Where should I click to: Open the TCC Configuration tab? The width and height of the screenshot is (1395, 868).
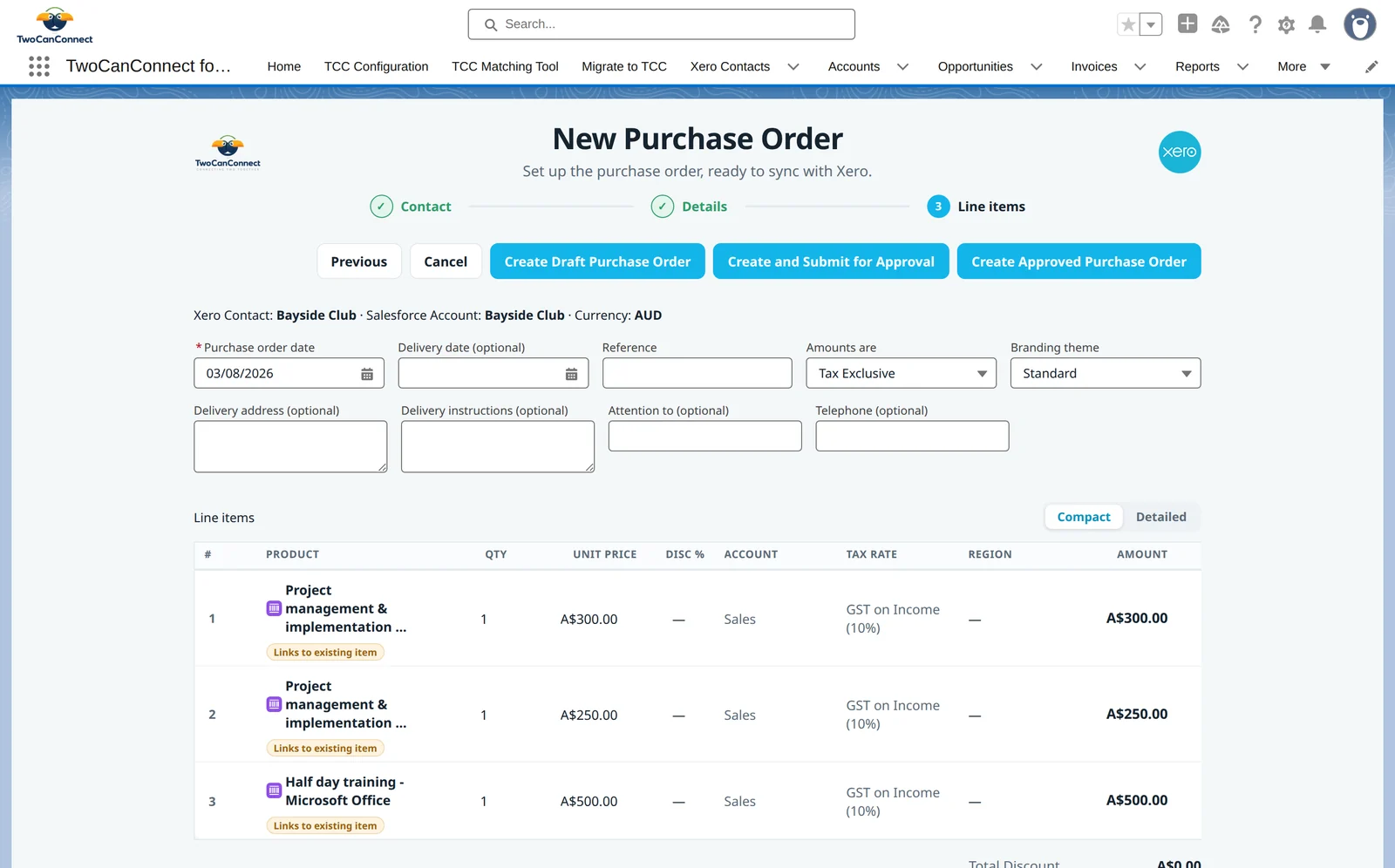click(376, 66)
